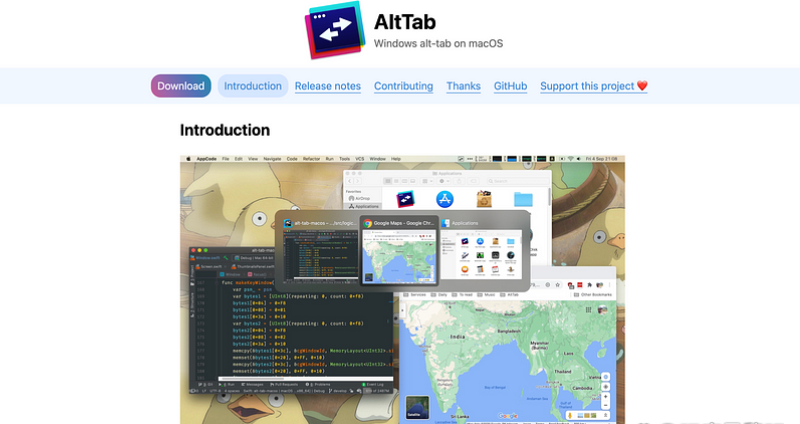Open the Event Log in AppCode
This screenshot has width=800, height=424.
[372, 385]
